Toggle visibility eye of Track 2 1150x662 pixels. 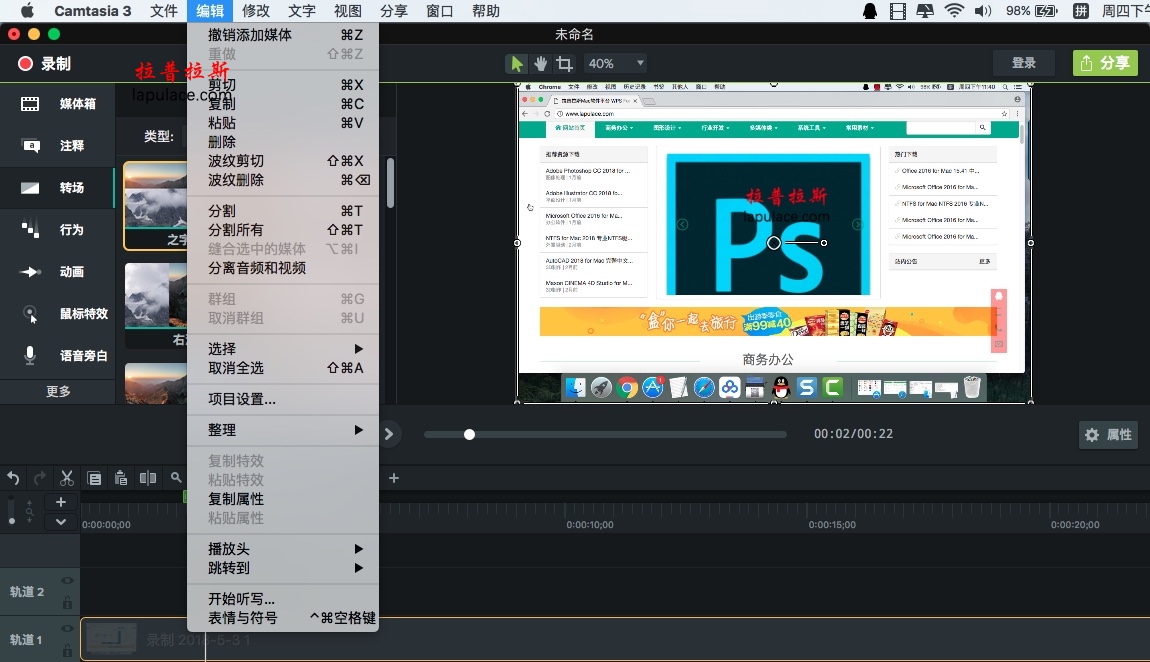[x=67, y=581]
